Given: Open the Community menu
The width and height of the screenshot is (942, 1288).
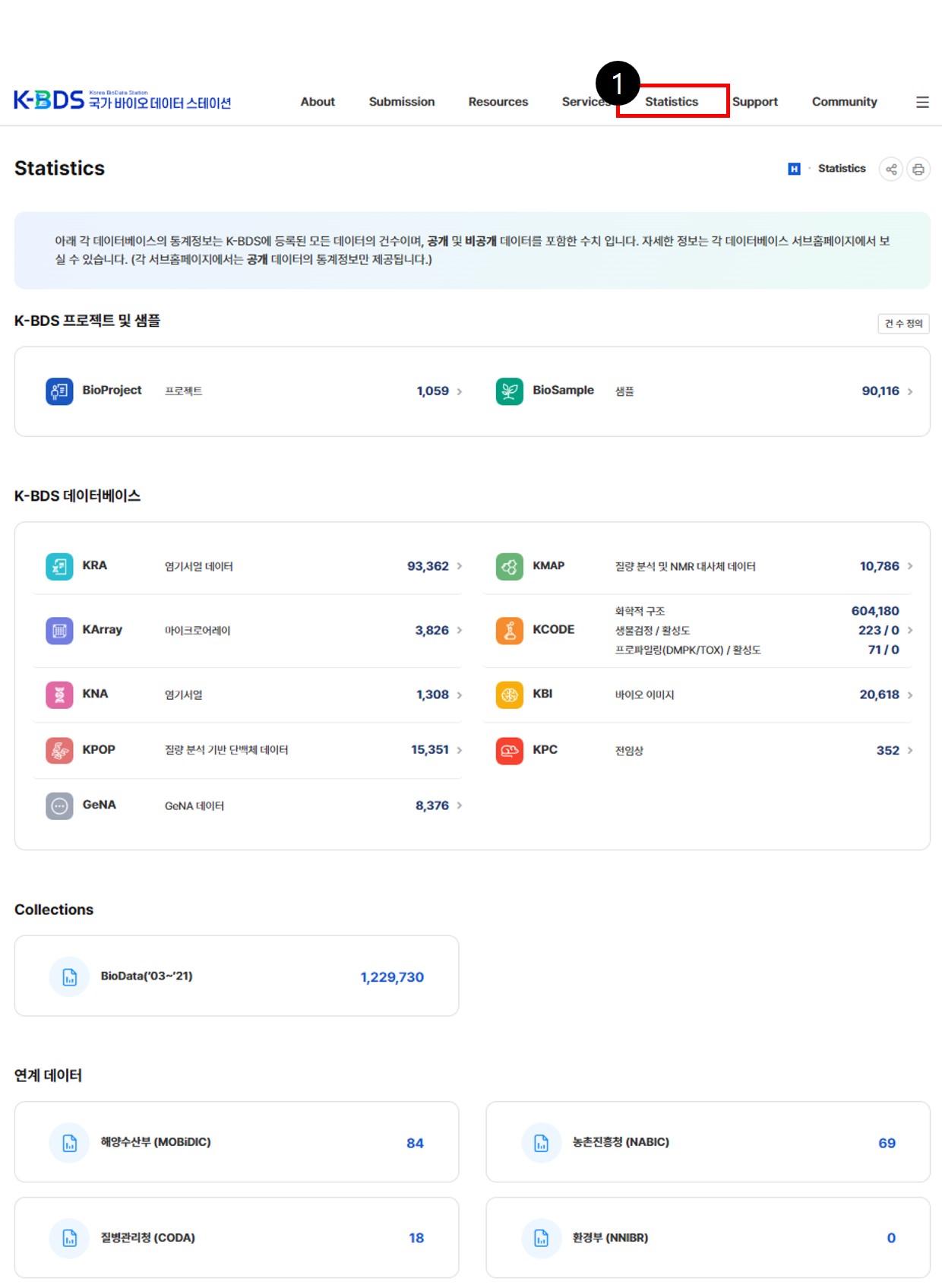Looking at the screenshot, I should tap(845, 102).
